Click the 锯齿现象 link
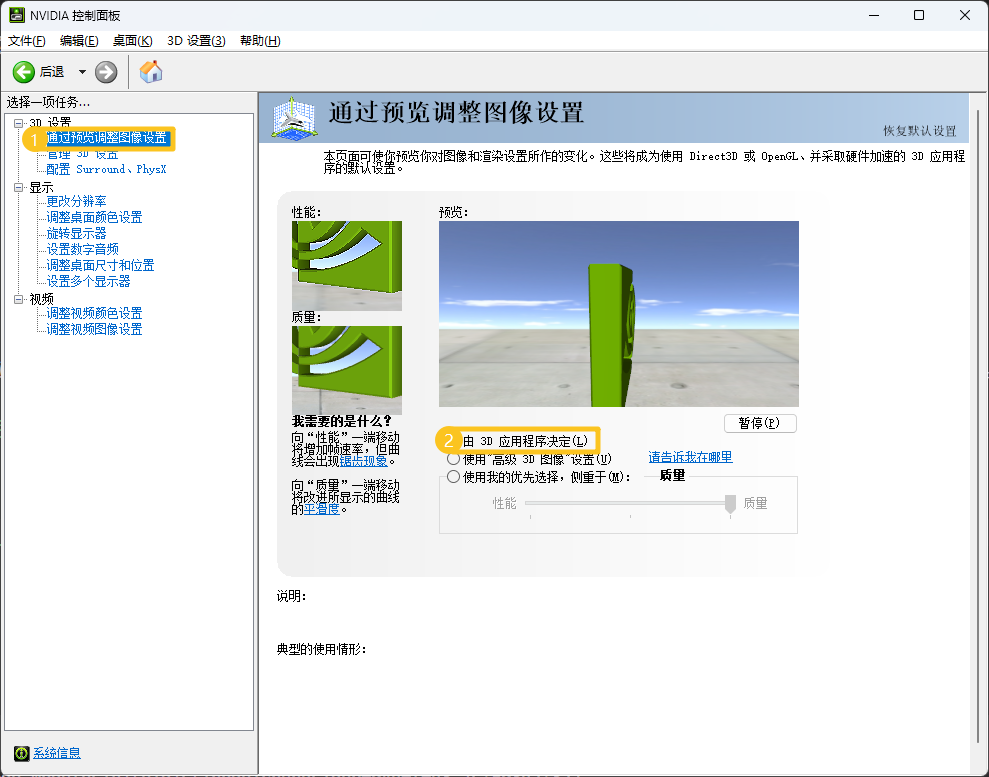The width and height of the screenshot is (989, 777). pos(363,460)
